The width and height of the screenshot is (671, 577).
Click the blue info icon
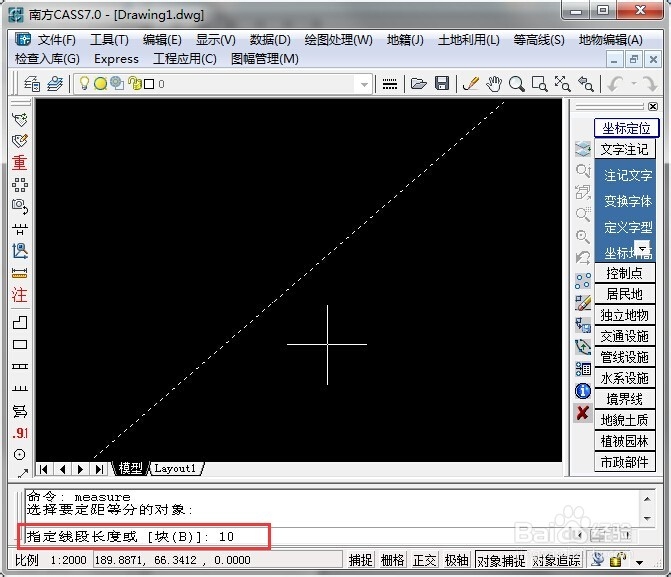[583, 390]
